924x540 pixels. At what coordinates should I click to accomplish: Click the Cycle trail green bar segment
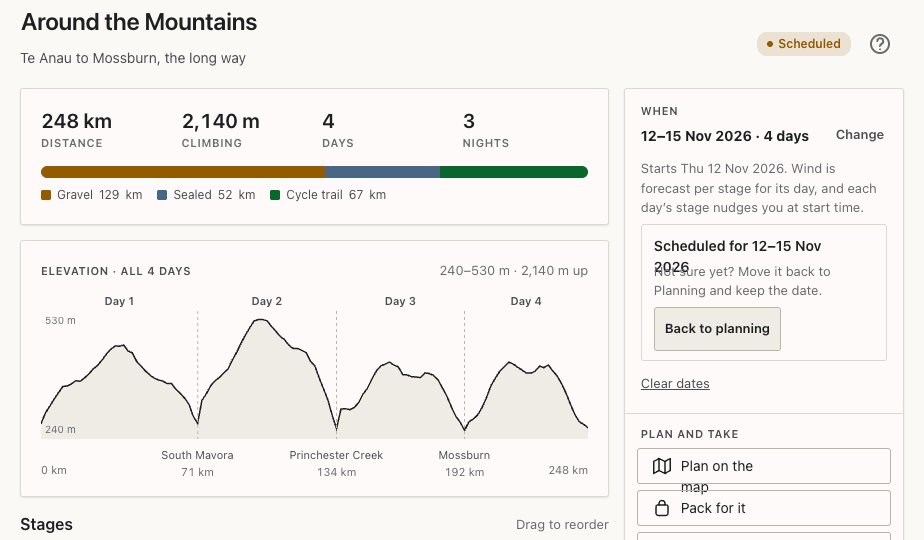(514, 172)
